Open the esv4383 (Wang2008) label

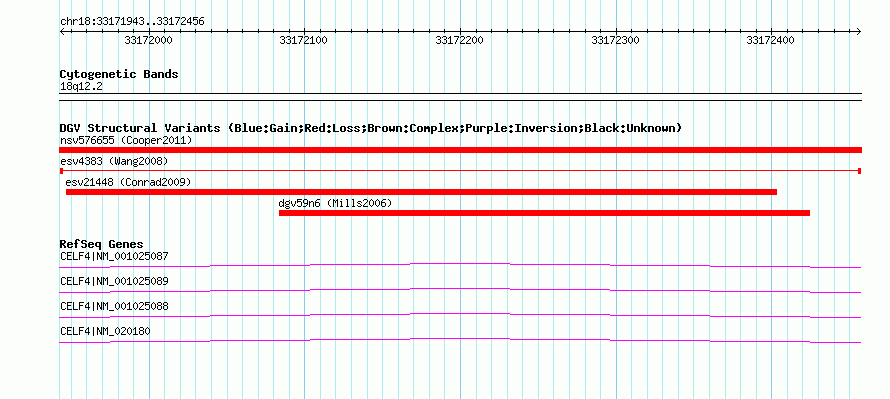(x=114, y=161)
